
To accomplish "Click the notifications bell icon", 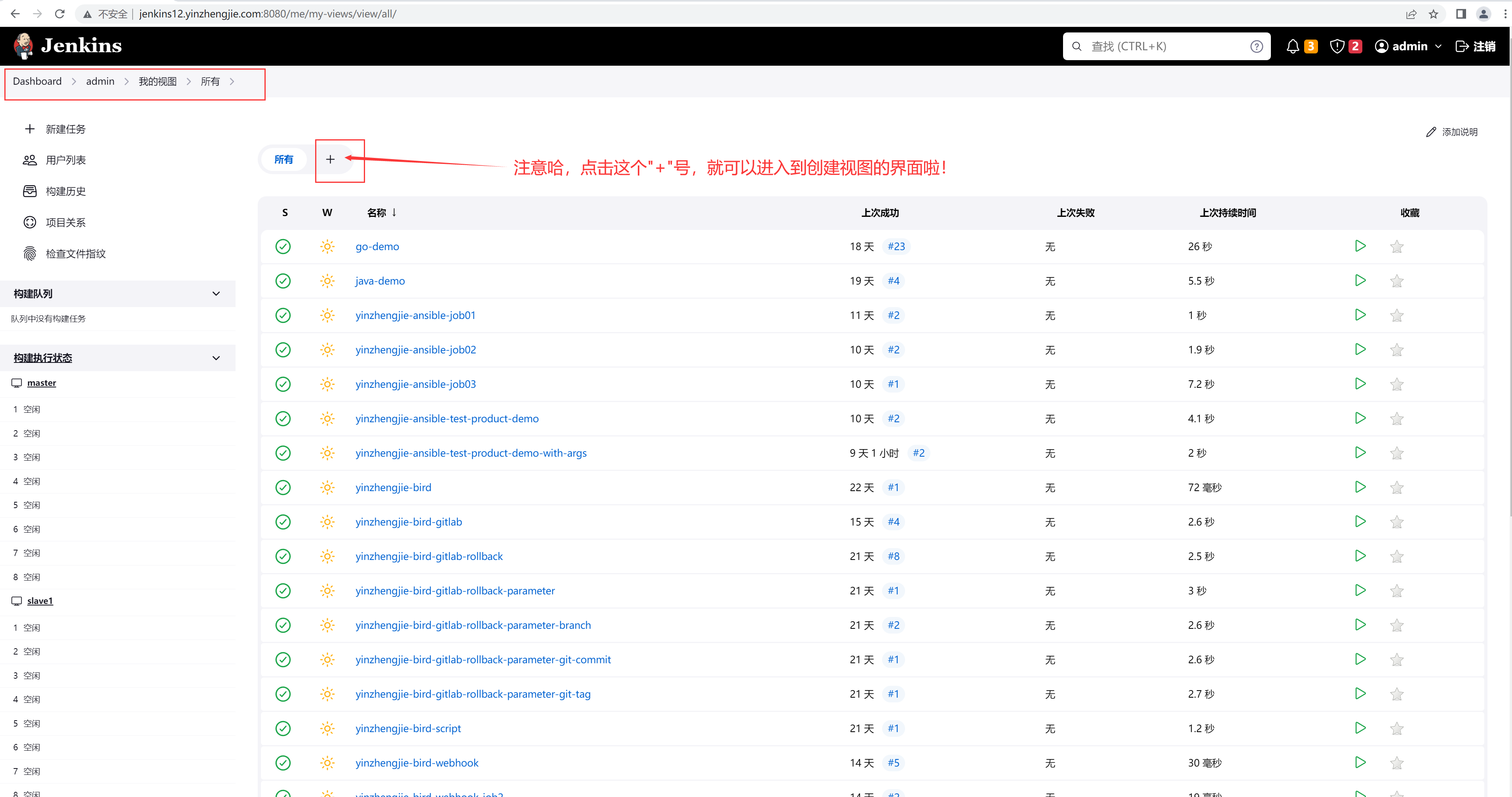I will 1293,46.
